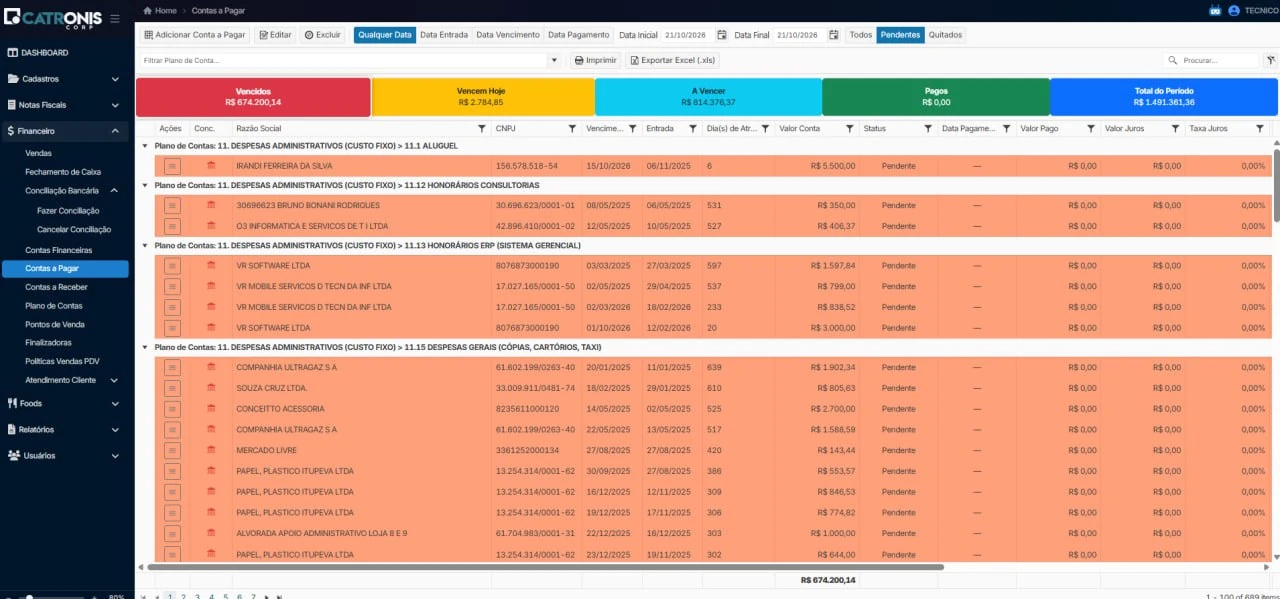Filter the Data Pagamento column
This screenshot has height=599, width=1280.
(1006, 129)
